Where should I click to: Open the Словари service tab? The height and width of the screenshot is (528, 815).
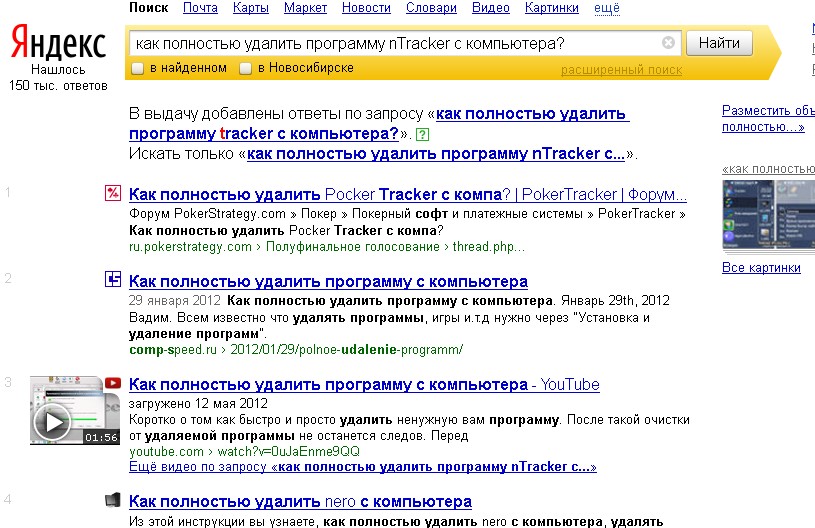(431, 8)
